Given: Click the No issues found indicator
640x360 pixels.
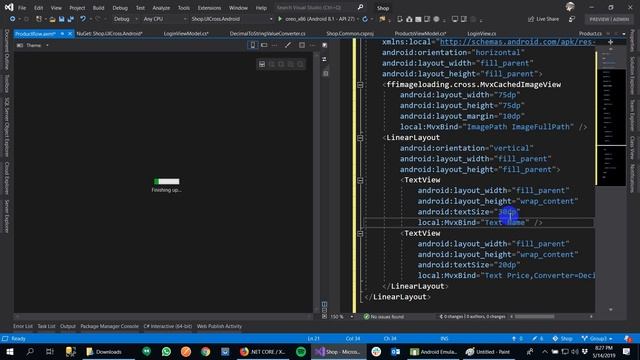Looking at the screenshot, I should pyautogui.click(x=384, y=317).
